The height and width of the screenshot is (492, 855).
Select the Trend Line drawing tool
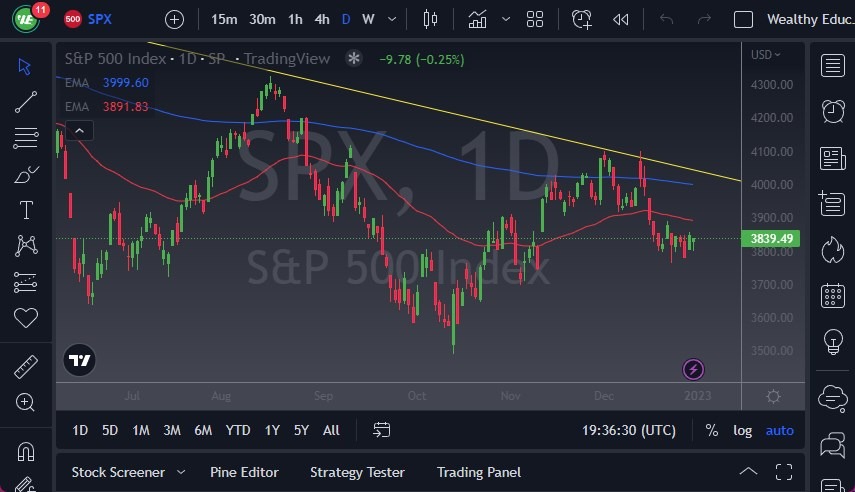(26, 101)
